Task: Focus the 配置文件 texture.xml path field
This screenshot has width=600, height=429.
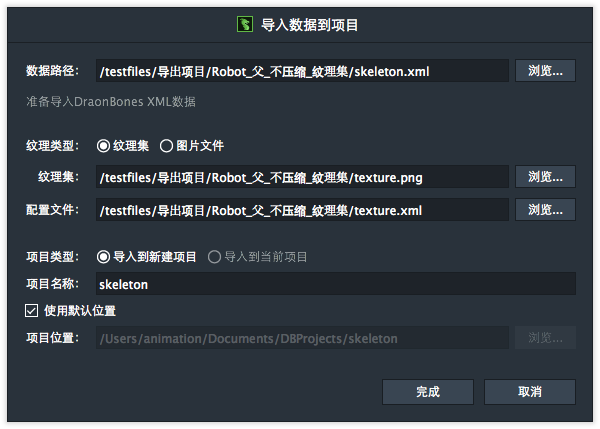Action: [x=302, y=209]
